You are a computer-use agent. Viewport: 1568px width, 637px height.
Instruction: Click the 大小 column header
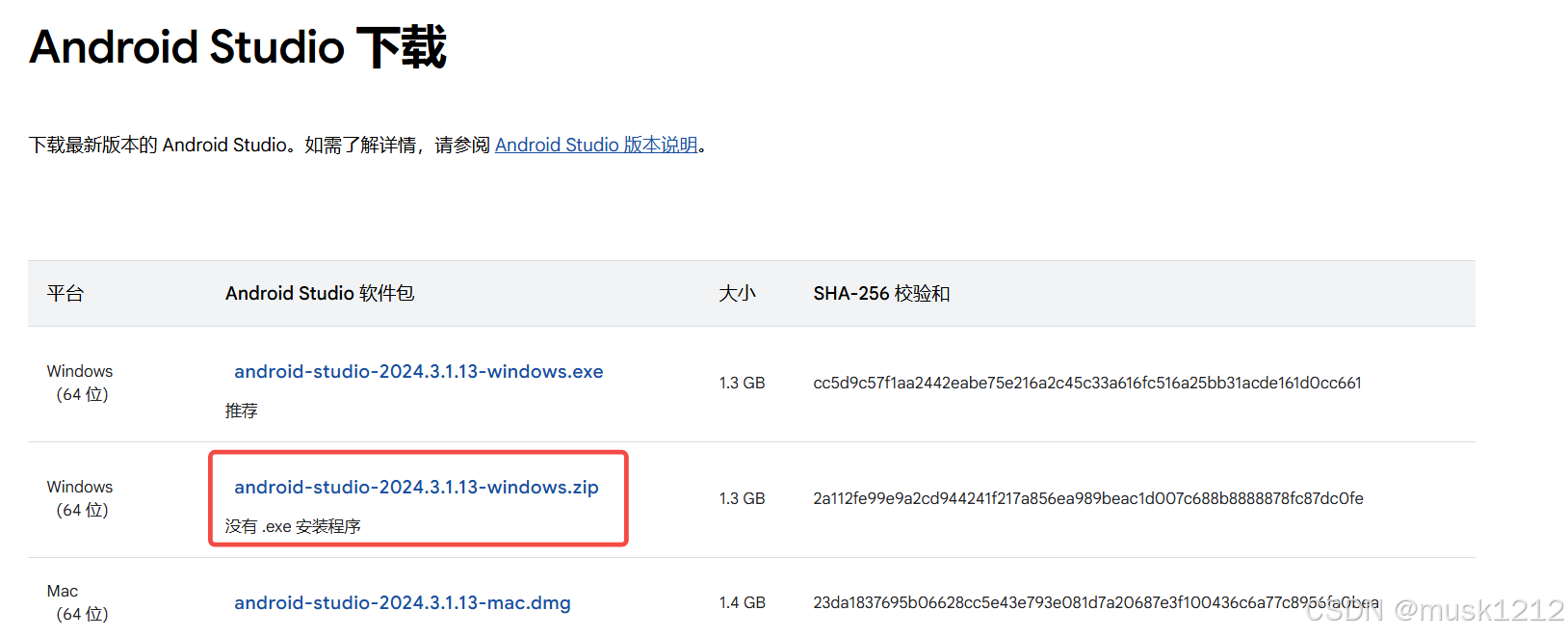(737, 293)
